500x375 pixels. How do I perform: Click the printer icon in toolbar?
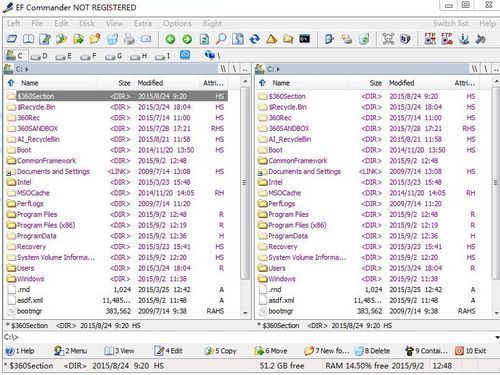click(x=129, y=39)
